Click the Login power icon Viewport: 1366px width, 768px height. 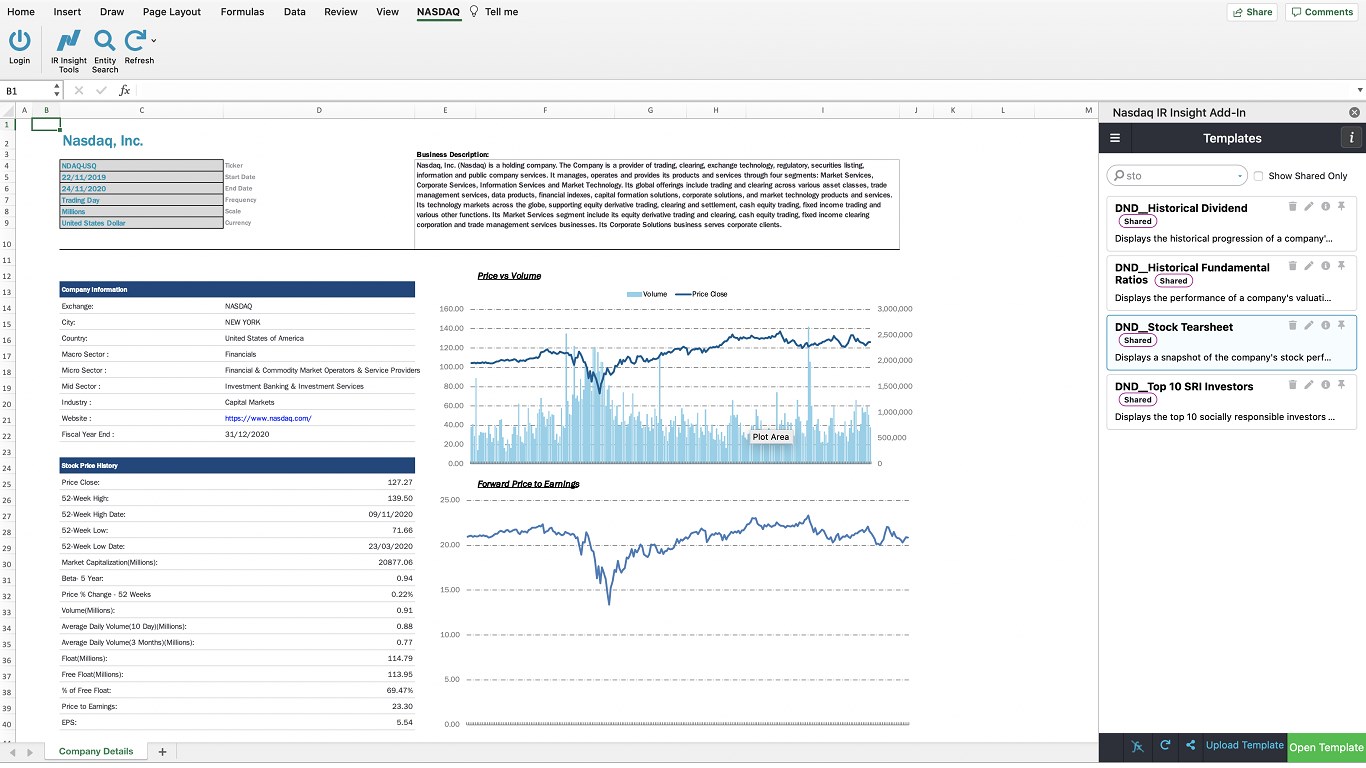[x=20, y=40]
